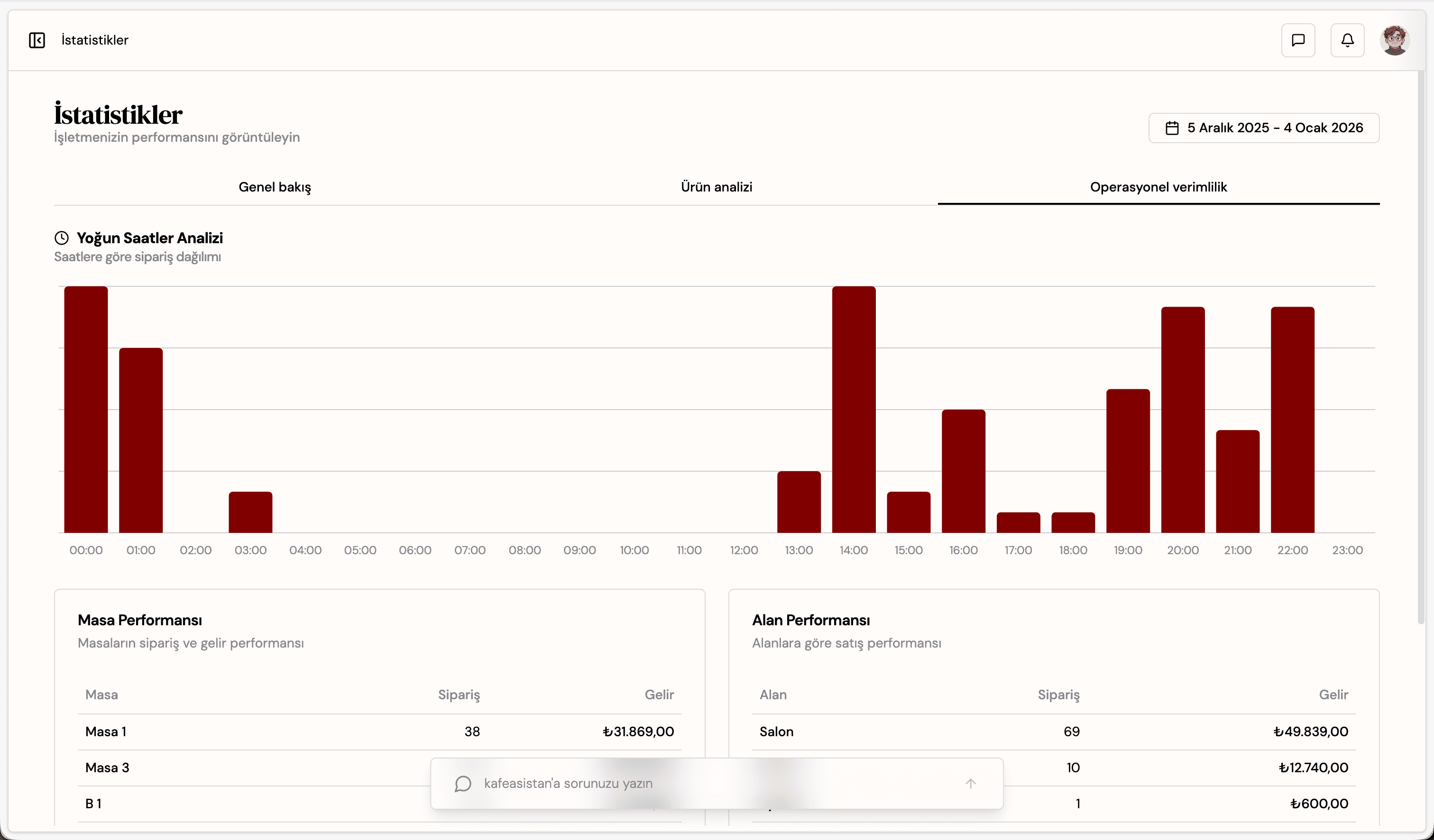
Task: Click the send arrow in assistant box
Action: (x=970, y=783)
